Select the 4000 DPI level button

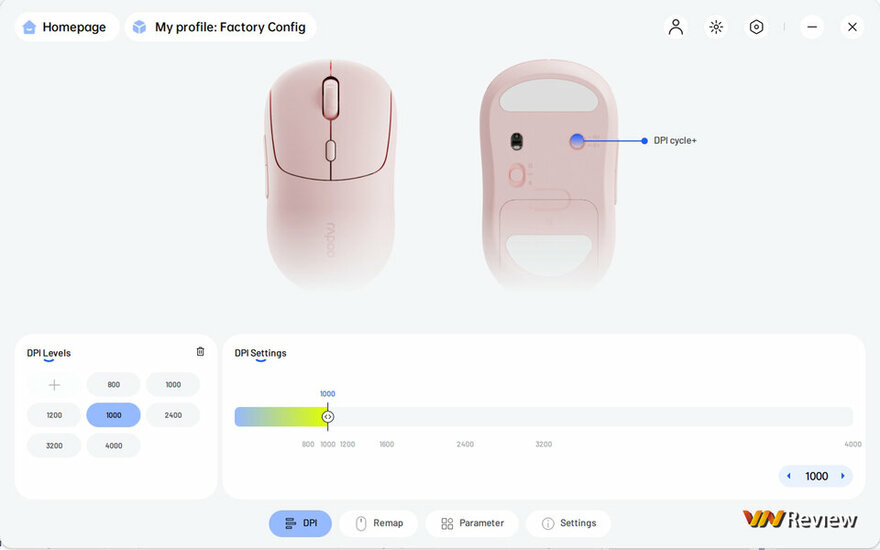pyautogui.click(x=113, y=445)
